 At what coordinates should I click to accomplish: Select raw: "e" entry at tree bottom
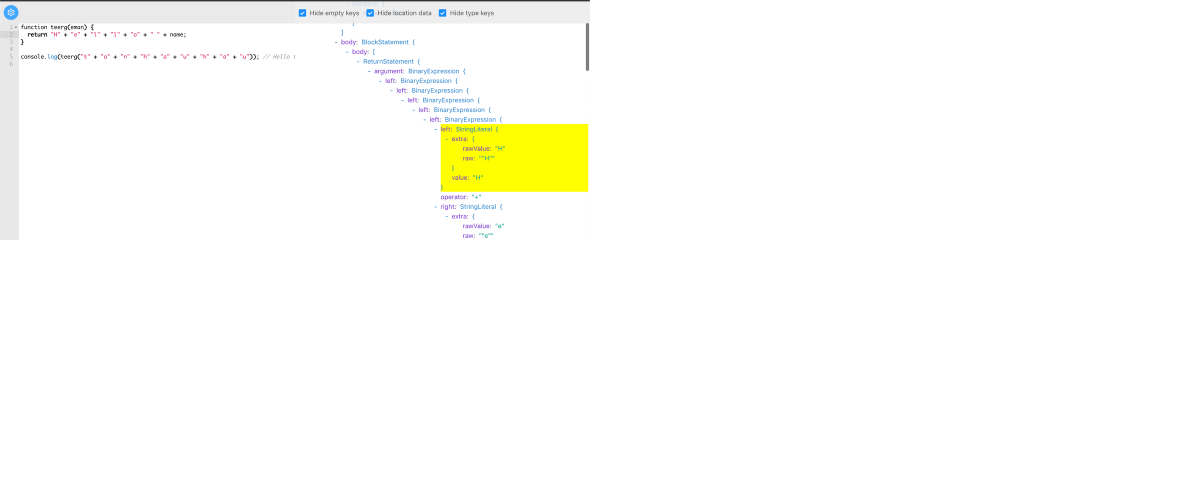click(478, 235)
